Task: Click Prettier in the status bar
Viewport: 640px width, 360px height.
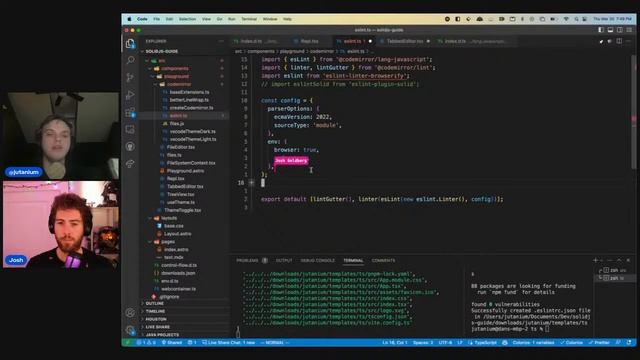Action: click(599, 342)
